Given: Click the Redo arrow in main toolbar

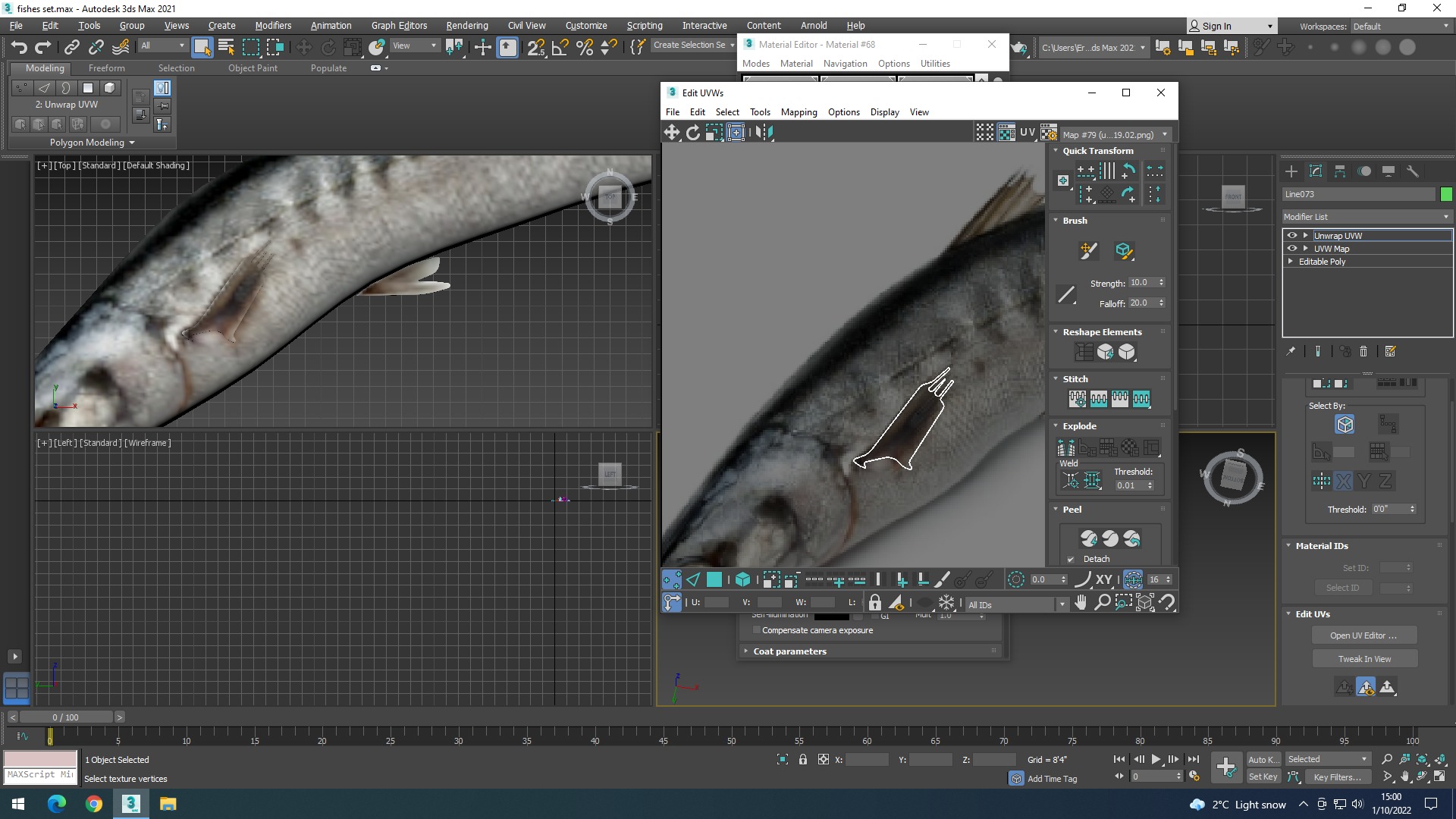Looking at the screenshot, I should (x=43, y=47).
